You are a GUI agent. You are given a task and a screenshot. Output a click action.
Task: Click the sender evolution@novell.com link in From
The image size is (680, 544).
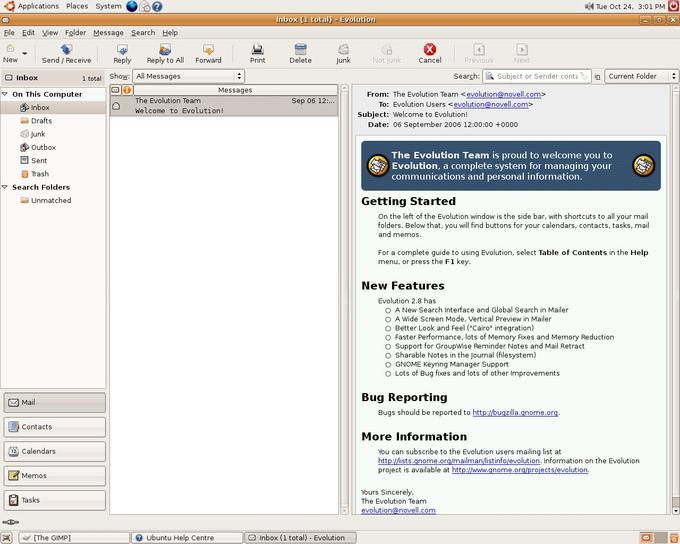[503, 94]
